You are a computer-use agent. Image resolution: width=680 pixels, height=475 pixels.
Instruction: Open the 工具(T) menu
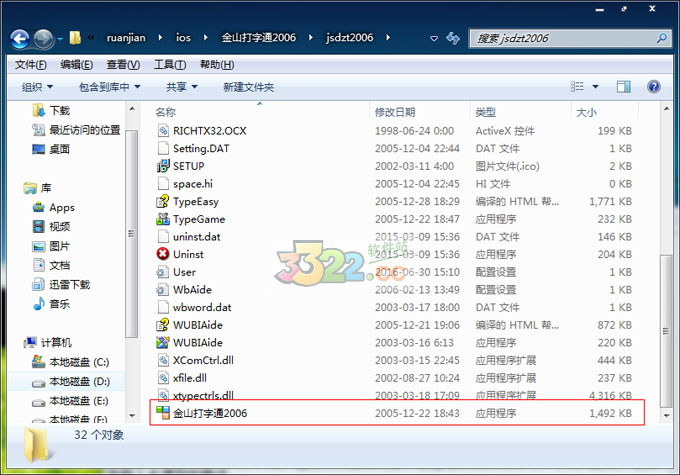pyautogui.click(x=170, y=65)
